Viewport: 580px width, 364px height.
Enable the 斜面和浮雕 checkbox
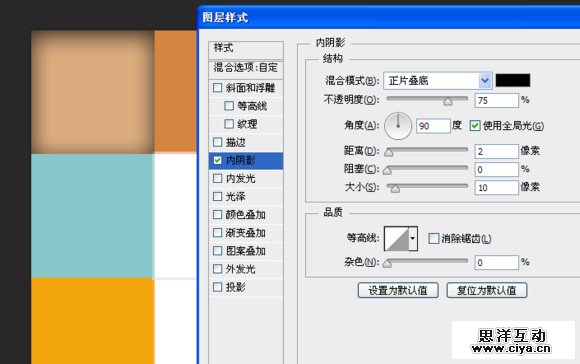[218, 88]
